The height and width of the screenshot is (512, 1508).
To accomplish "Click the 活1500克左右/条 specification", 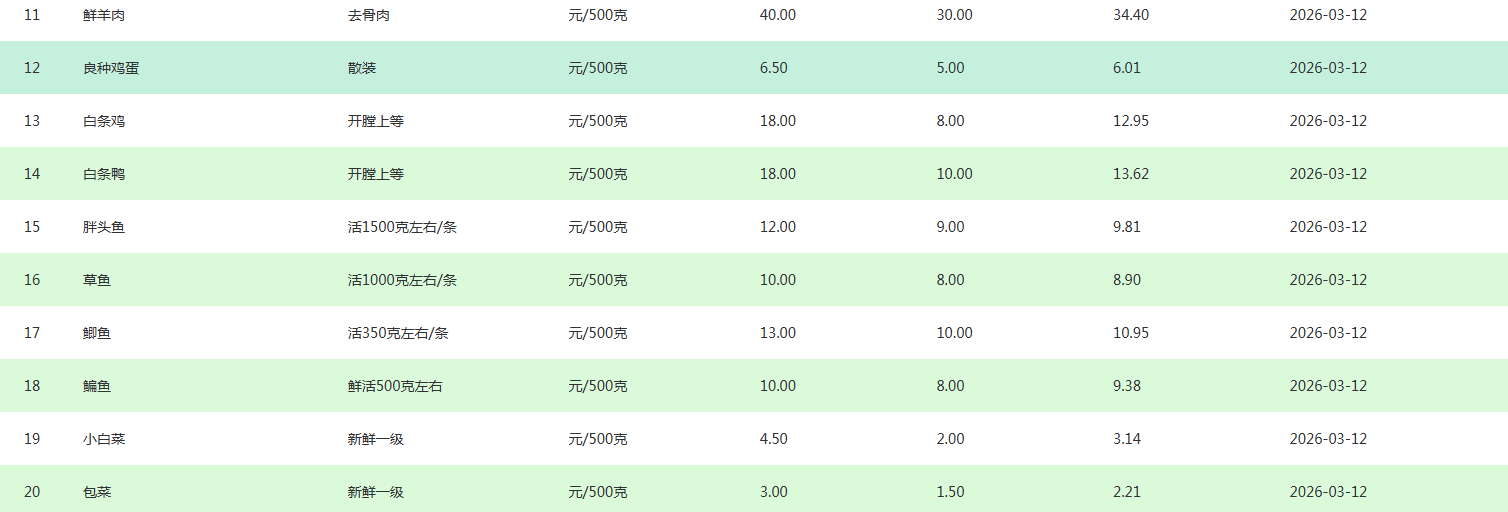I will (402, 227).
